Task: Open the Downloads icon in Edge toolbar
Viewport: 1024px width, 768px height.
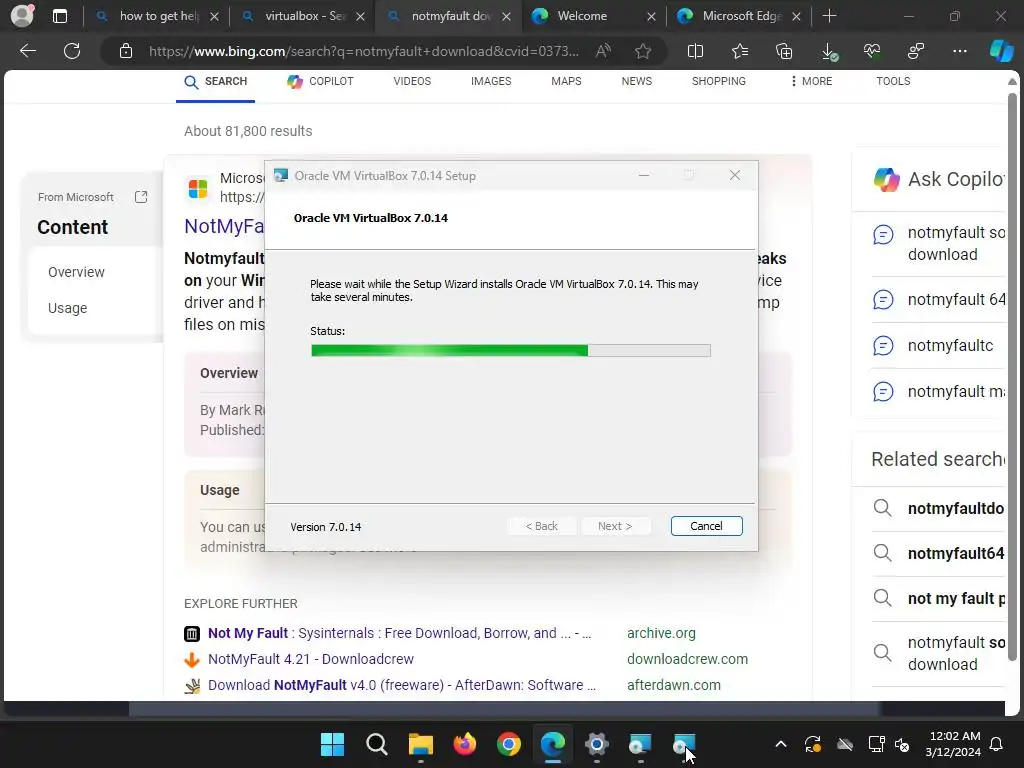Action: coord(829,51)
